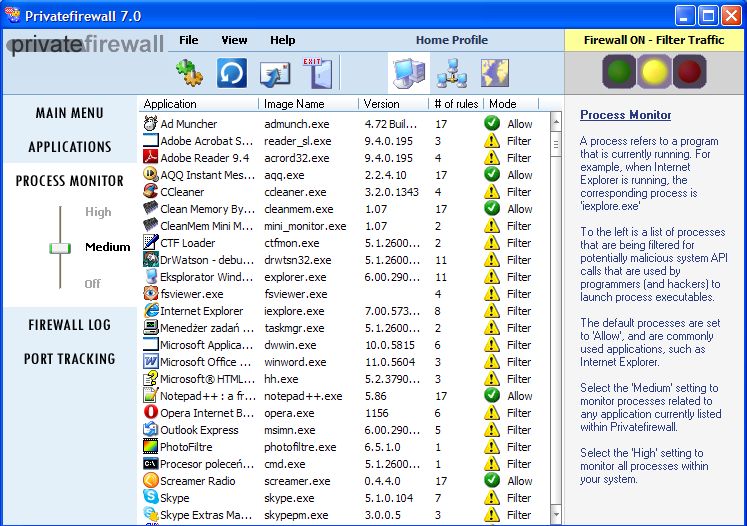Image resolution: width=747 pixels, height=526 pixels.
Task: Open the View menu
Action: click(234, 40)
